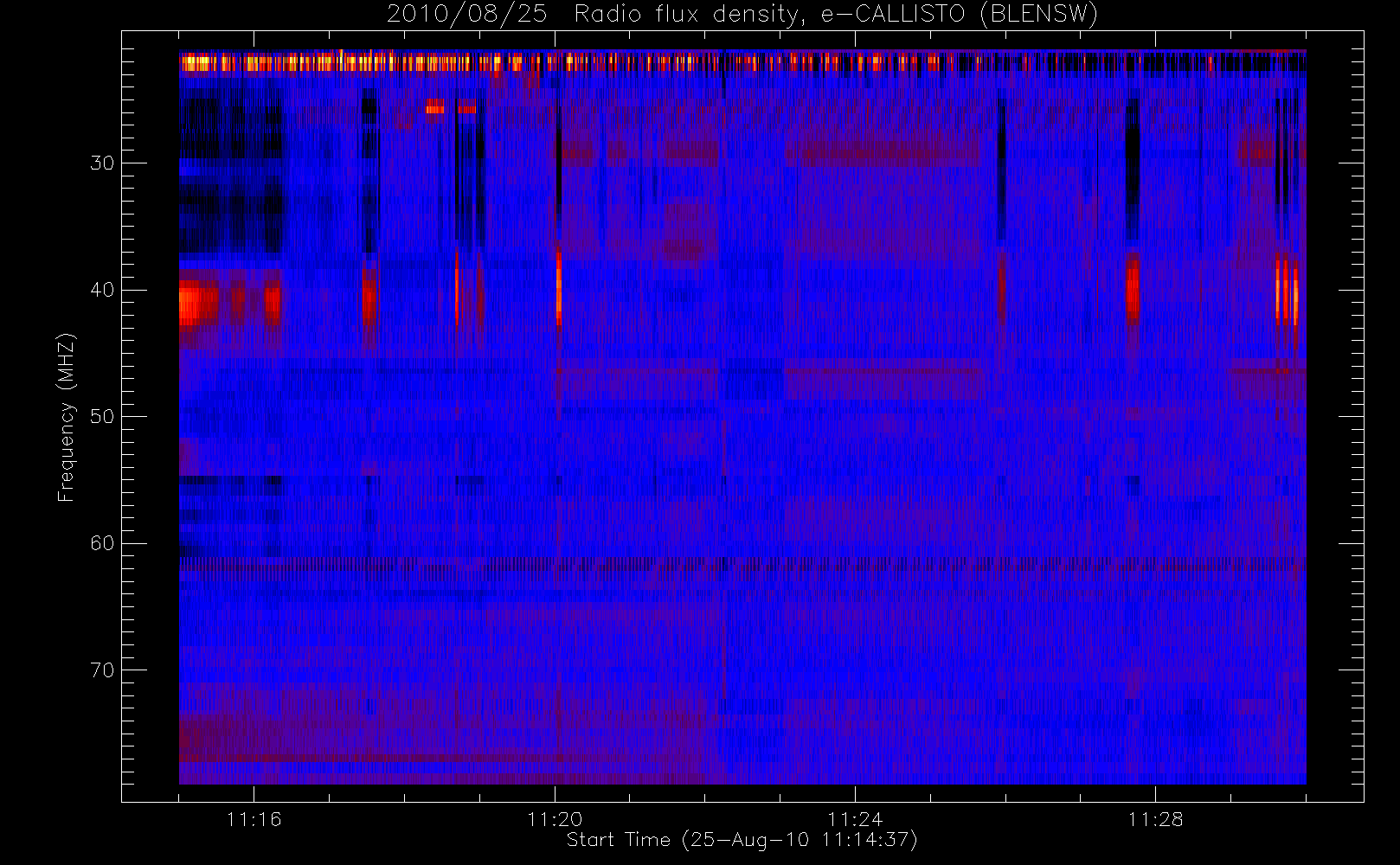Click the "Start Time (25-Aug-10 11:14:37)" label
This screenshot has width=1400, height=865.
point(742,840)
